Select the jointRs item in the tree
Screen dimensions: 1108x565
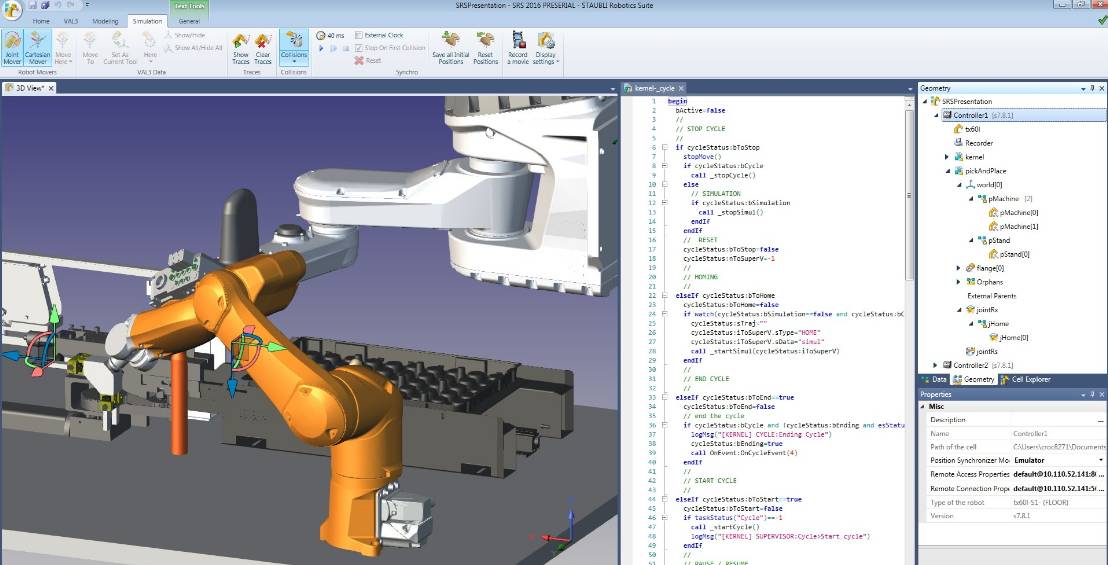tap(982, 351)
